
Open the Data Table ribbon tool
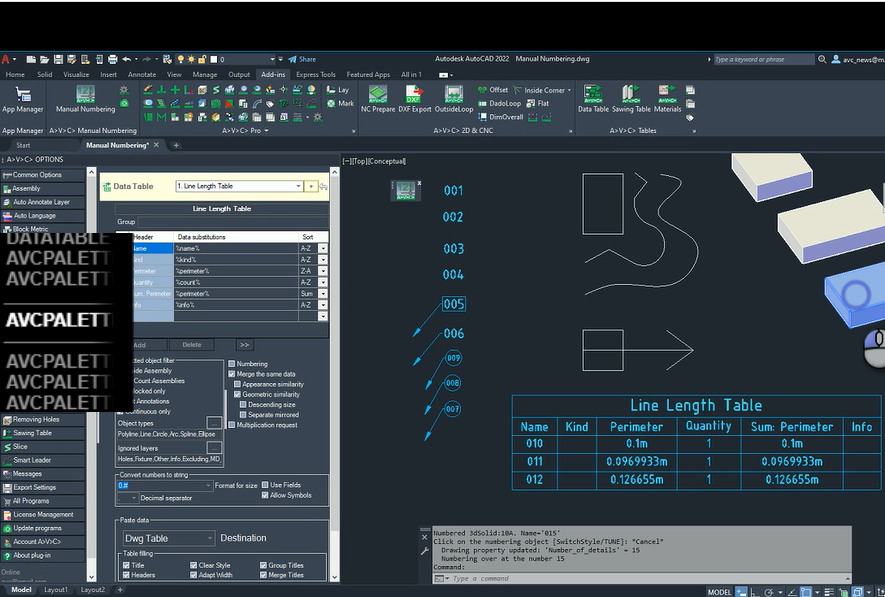593,95
